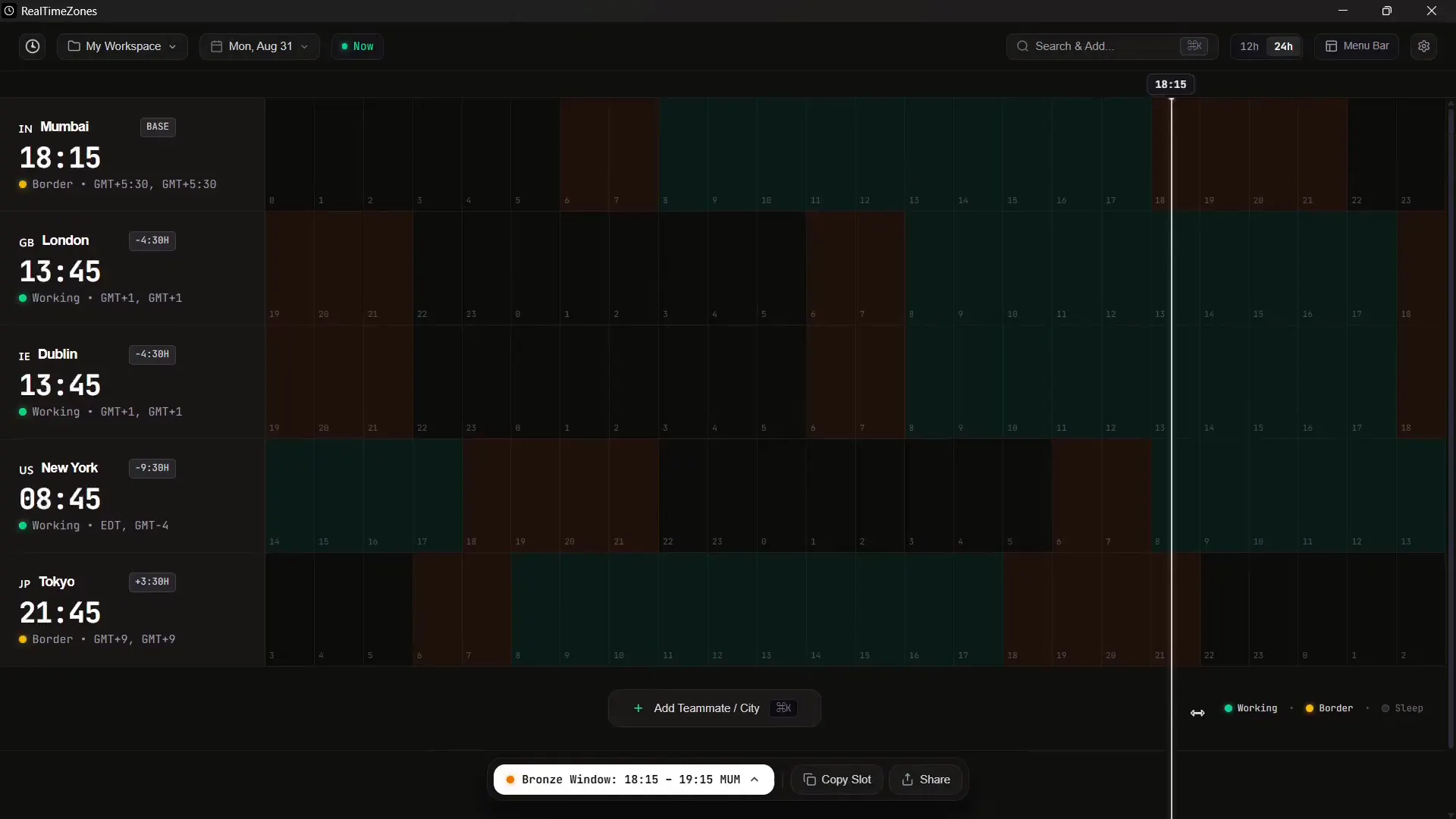This screenshot has height=819, width=1456.
Task: Click hour 12 cell in Mumbai timeline
Action: tap(880, 154)
